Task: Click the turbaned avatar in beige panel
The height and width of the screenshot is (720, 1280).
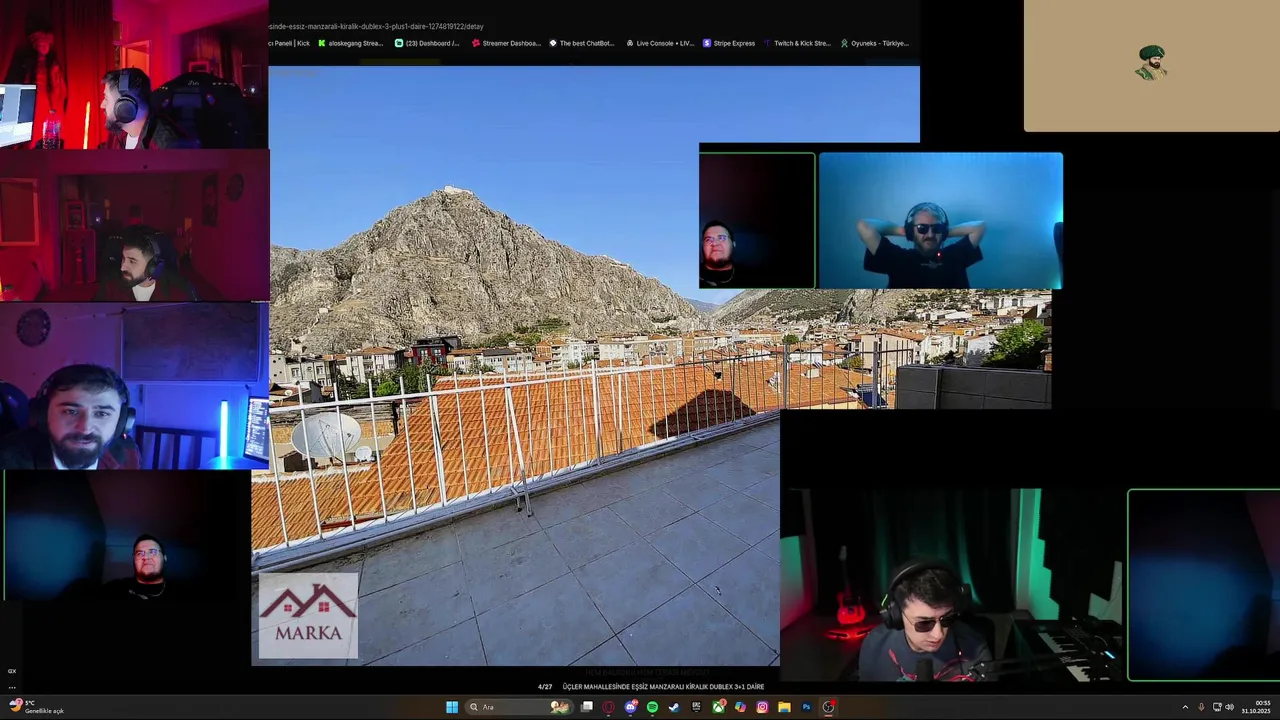Action: 1151,62
